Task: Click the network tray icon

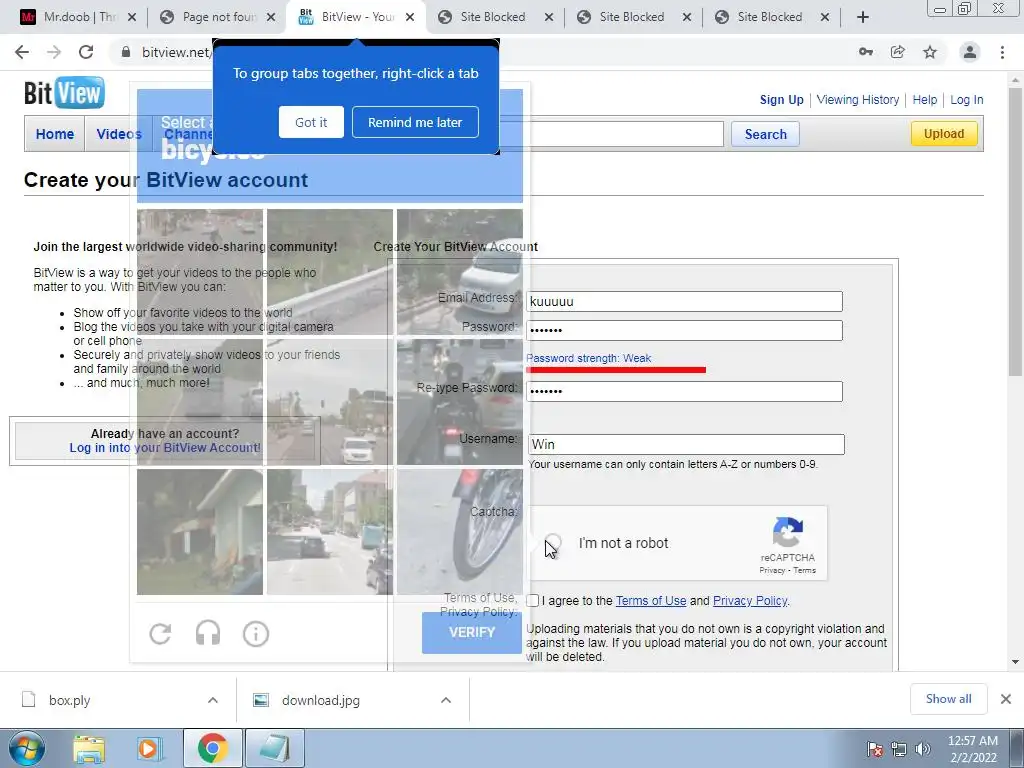Action: [x=899, y=749]
